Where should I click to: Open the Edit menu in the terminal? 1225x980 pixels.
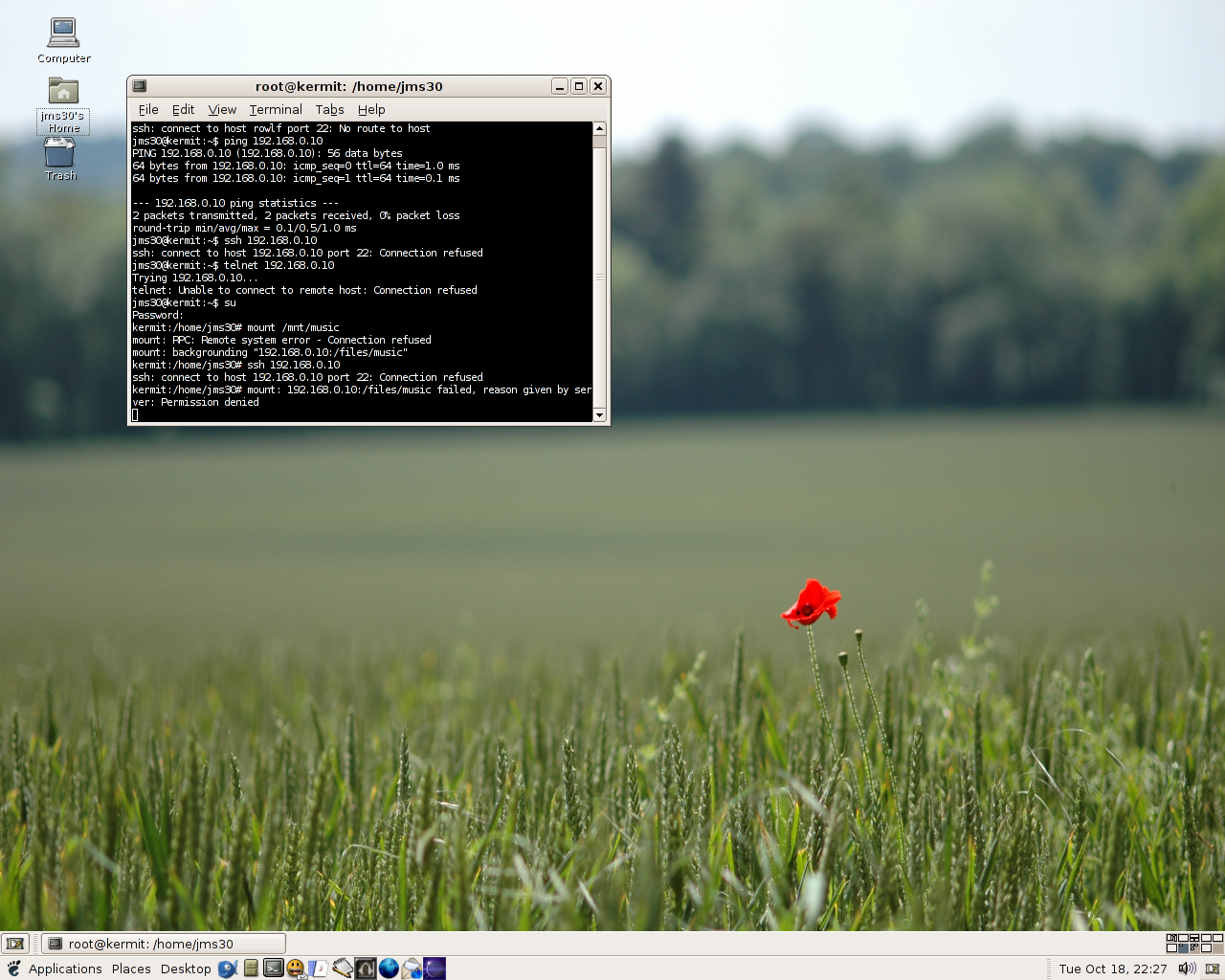tap(183, 109)
